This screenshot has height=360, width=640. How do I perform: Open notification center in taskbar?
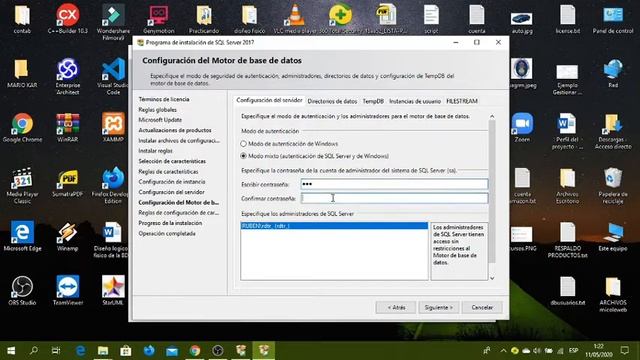coord(624,350)
